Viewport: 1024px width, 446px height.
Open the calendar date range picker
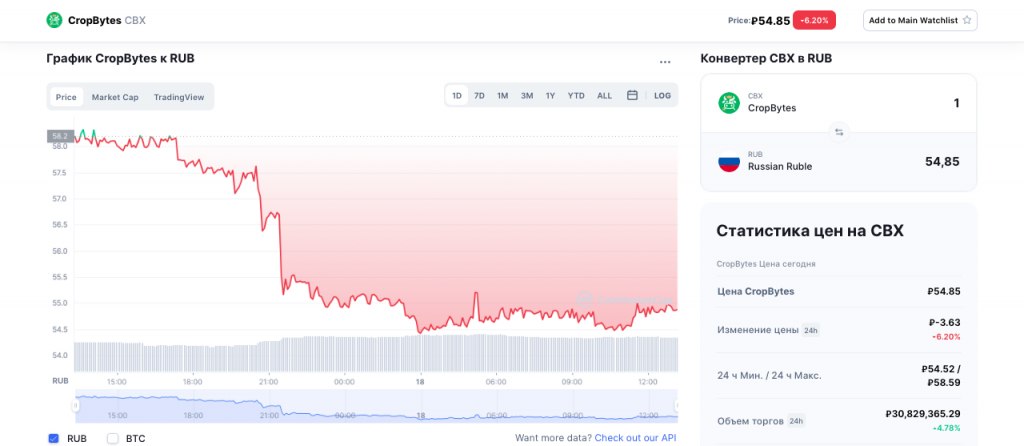pyautogui.click(x=632, y=96)
